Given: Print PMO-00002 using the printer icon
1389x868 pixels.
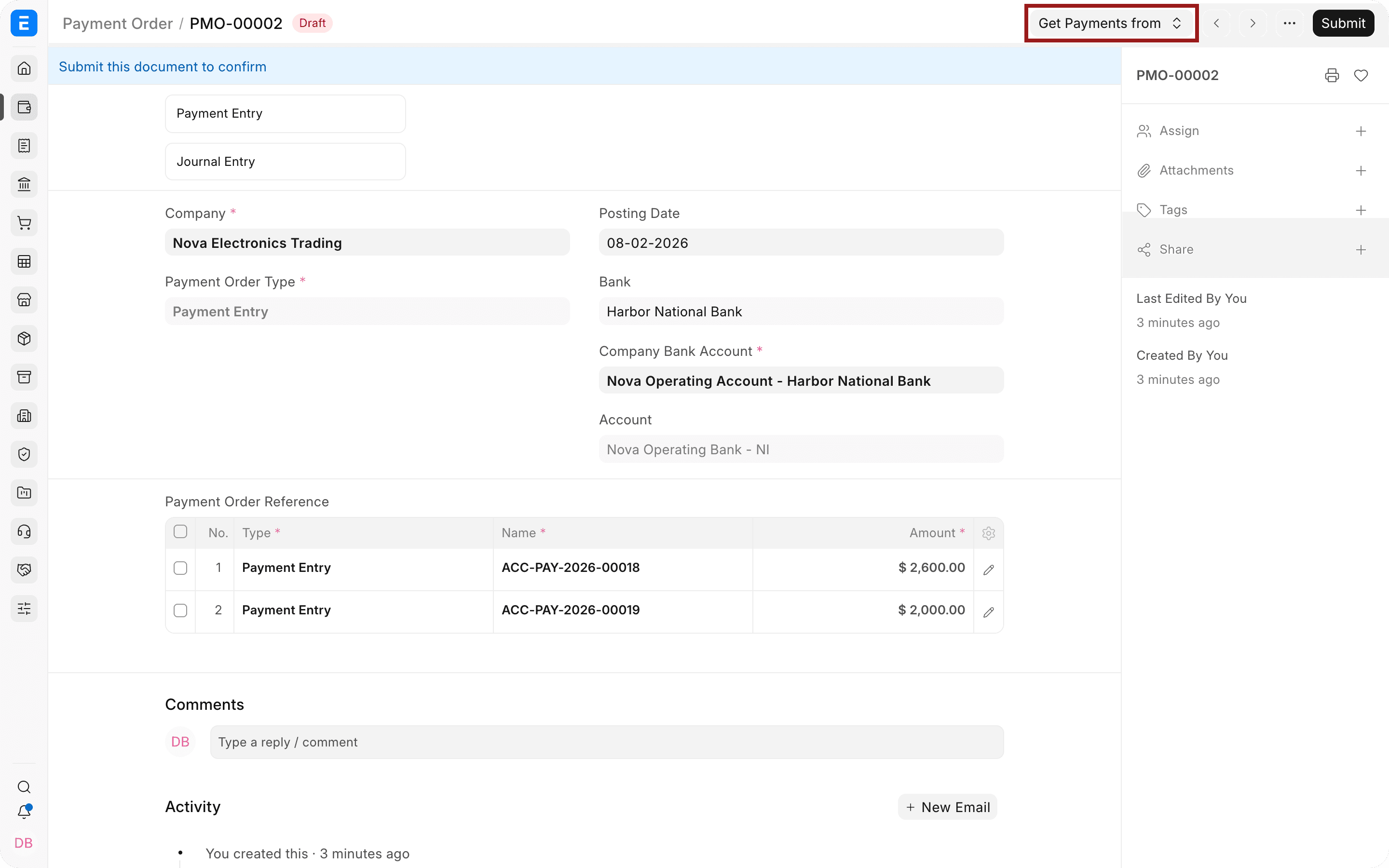Looking at the screenshot, I should tap(1332, 75).
